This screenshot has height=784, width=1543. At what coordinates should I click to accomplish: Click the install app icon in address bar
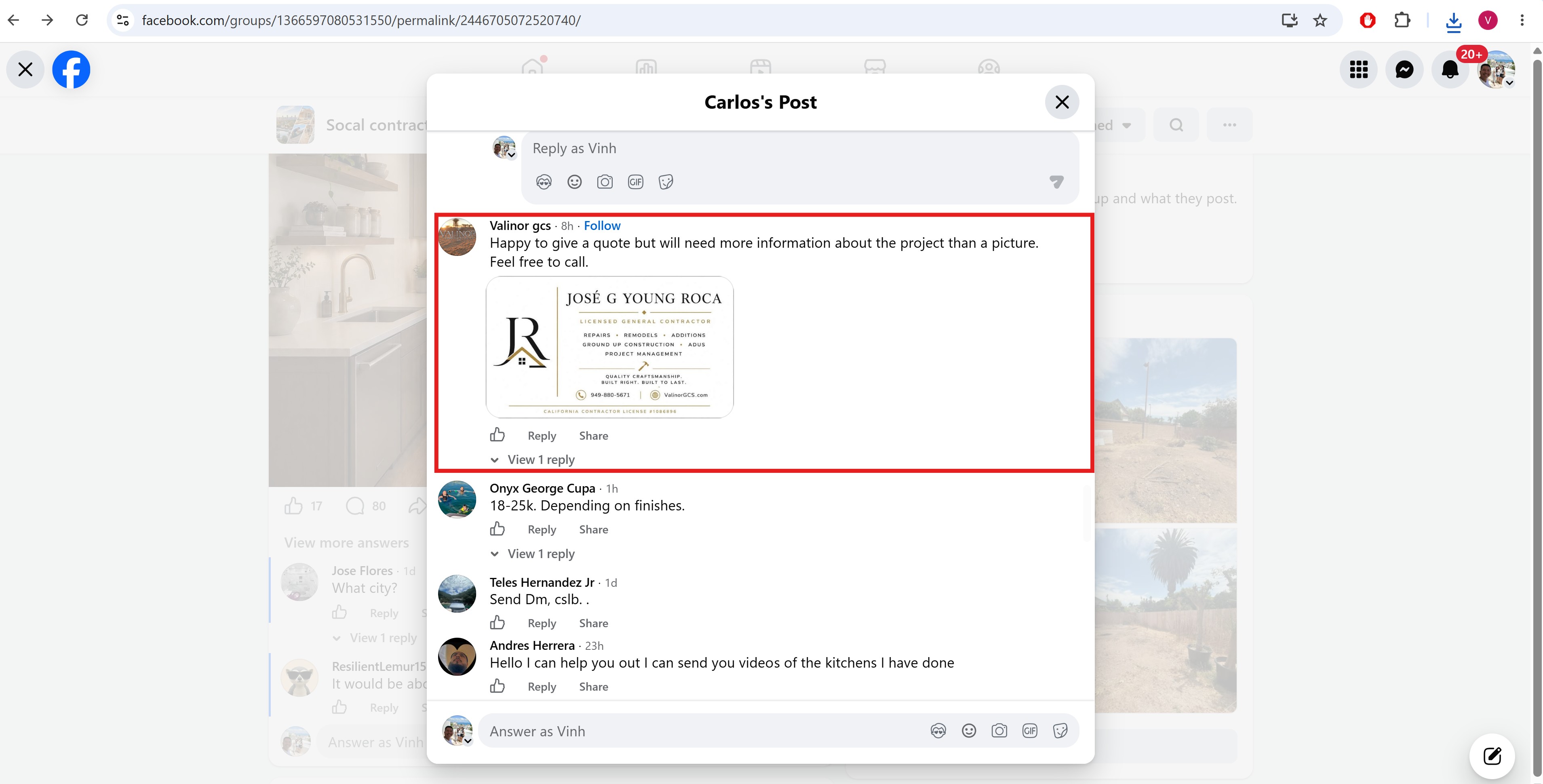coord(1289,20)
